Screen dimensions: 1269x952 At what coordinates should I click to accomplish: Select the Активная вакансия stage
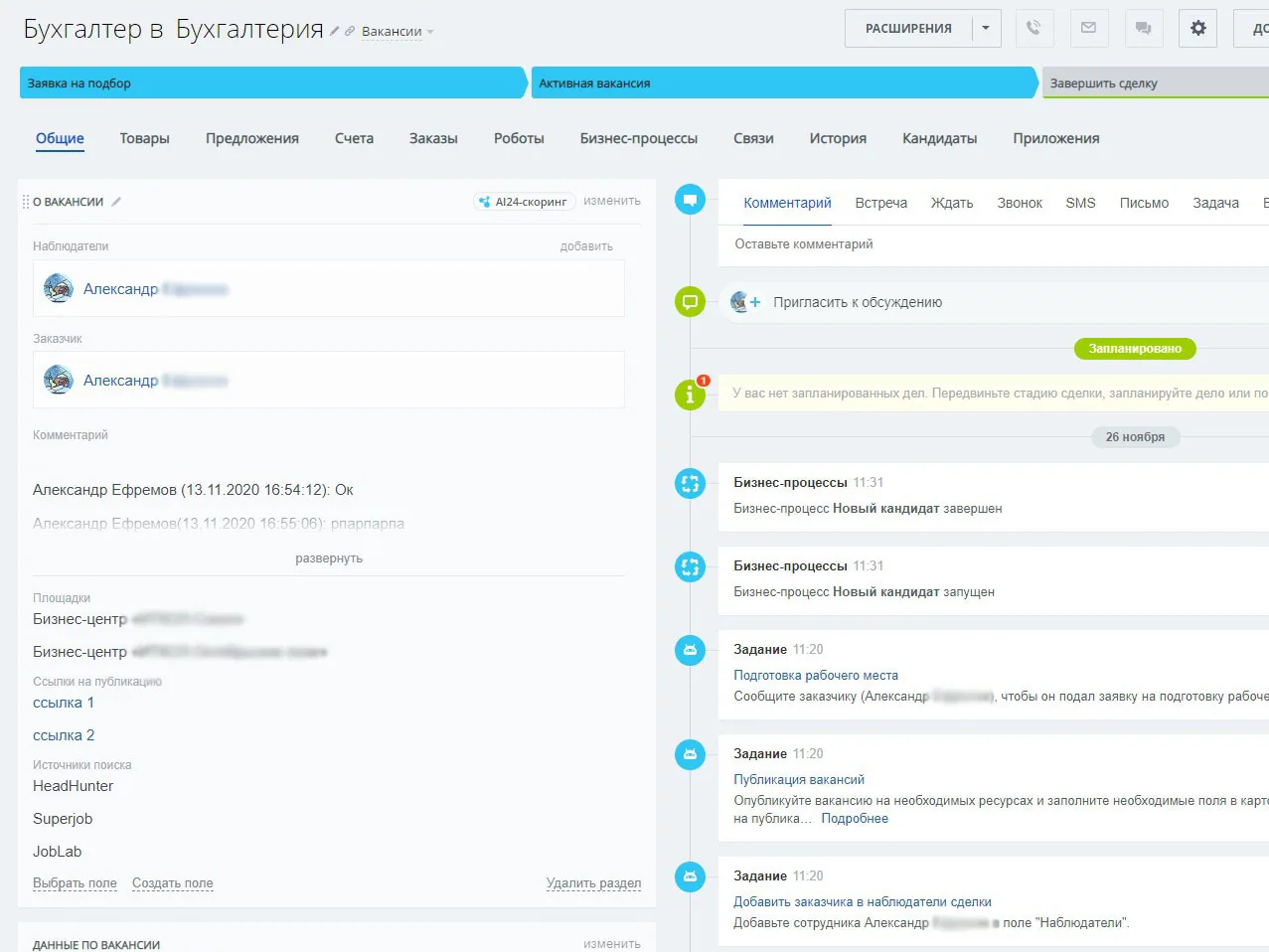pos(783,83)
